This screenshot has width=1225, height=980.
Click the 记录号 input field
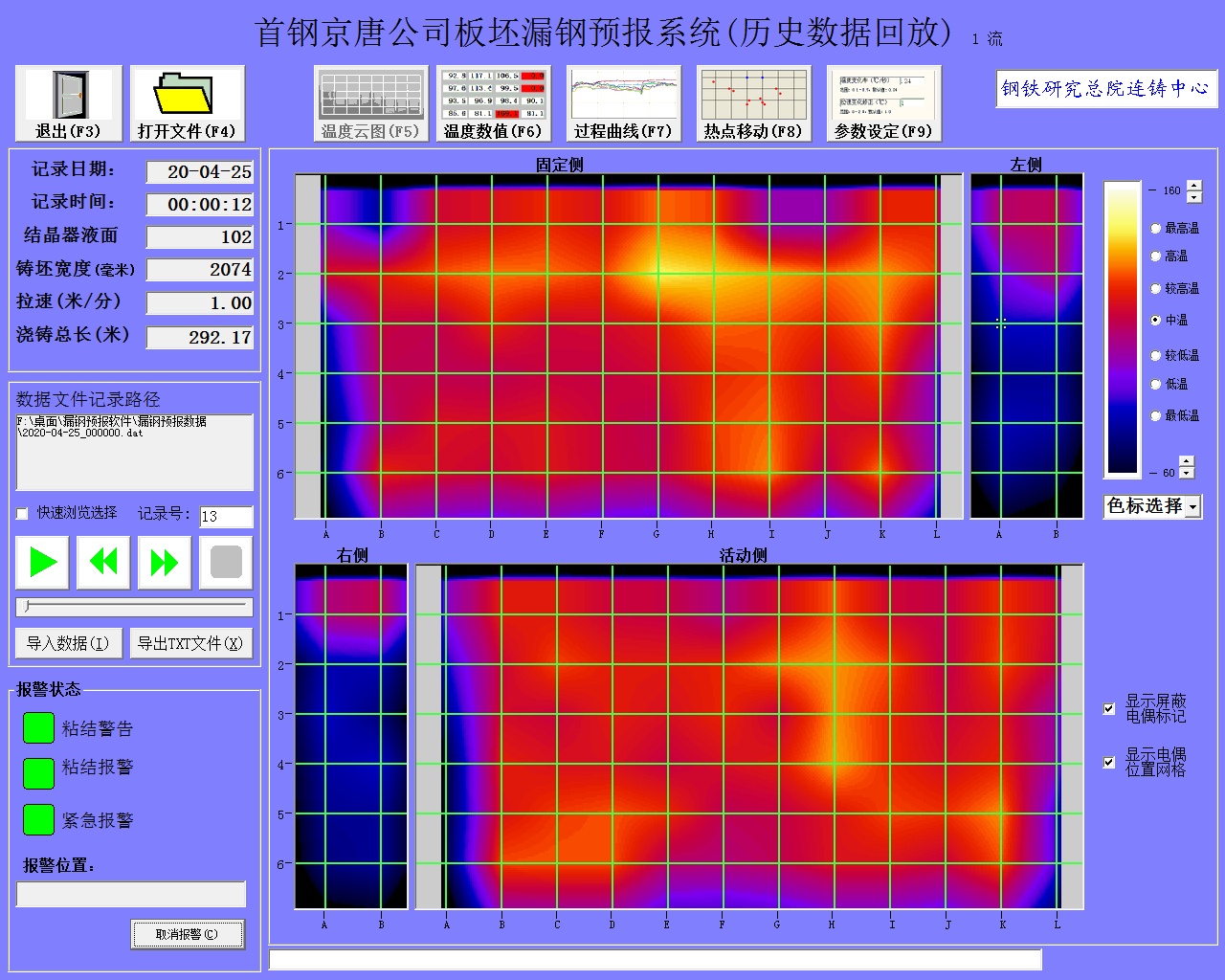click(226, 517)
